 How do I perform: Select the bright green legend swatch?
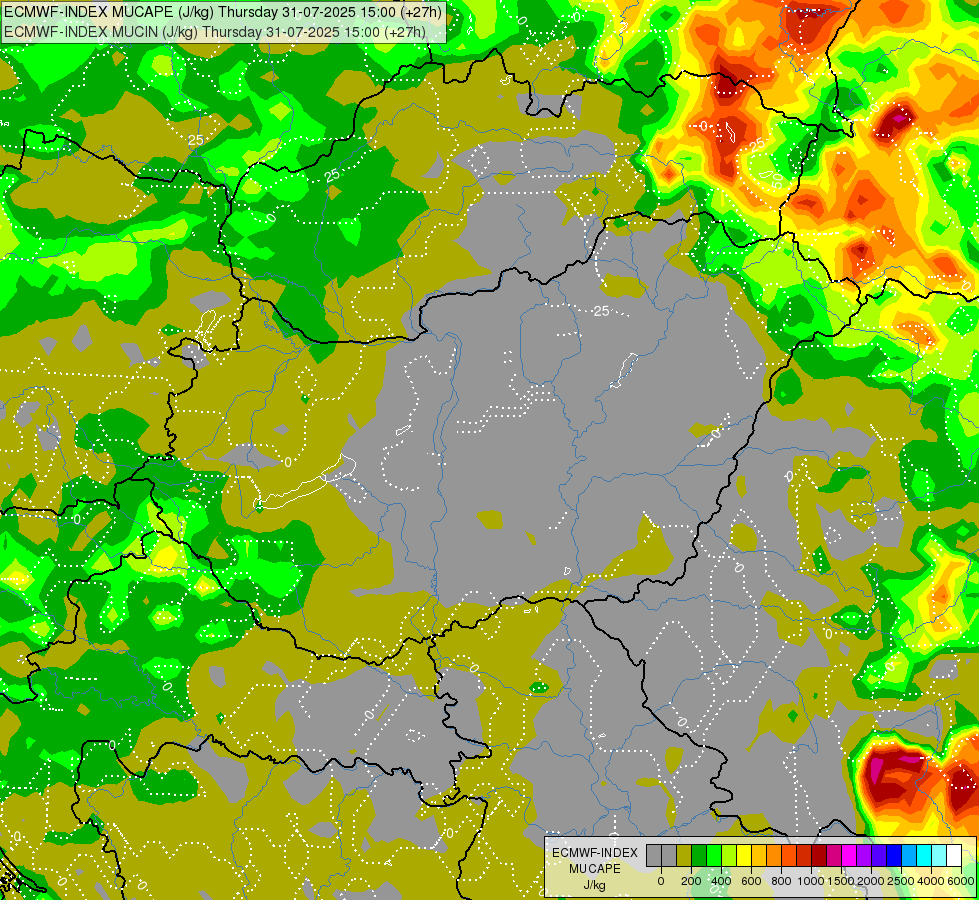tap(714, 855)
